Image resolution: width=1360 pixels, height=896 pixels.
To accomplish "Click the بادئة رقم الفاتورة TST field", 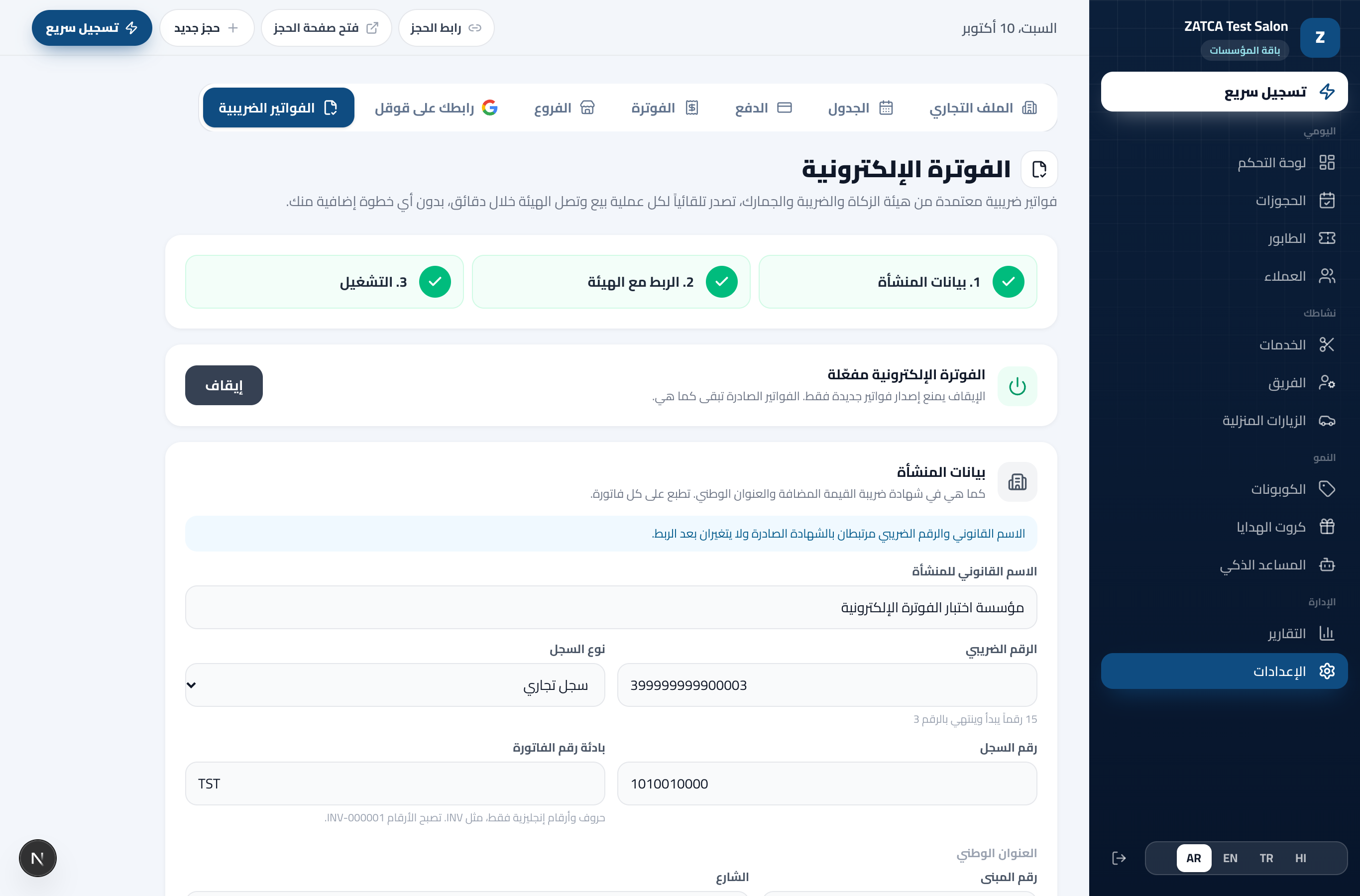I will pyautogui.click(x=395, y=784).
